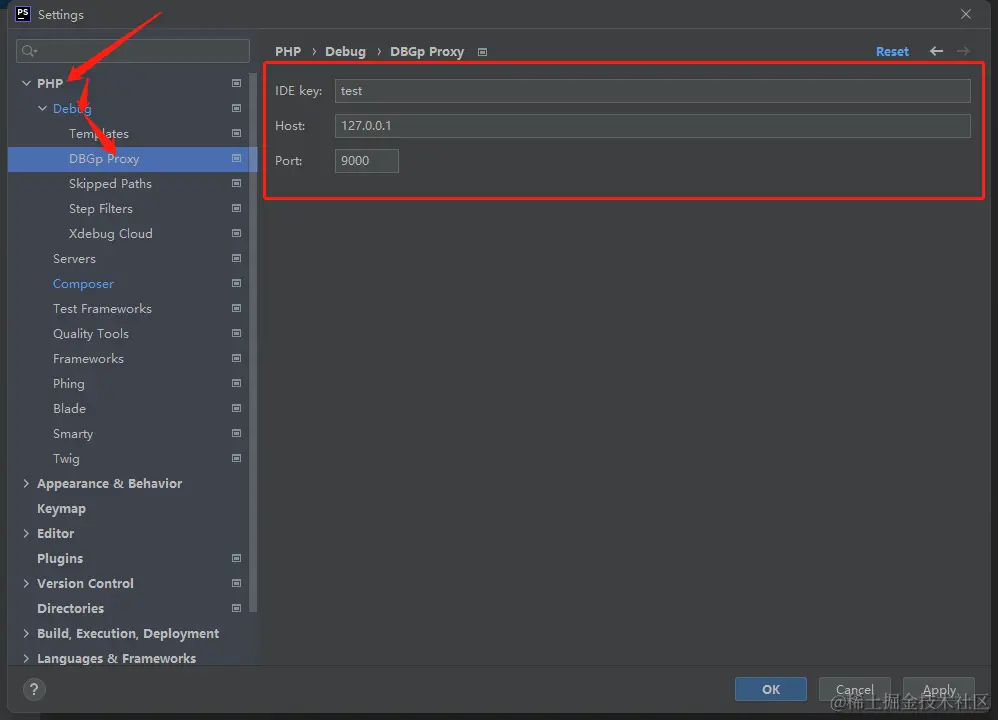Click the OK button

click(x=771, y=689)
